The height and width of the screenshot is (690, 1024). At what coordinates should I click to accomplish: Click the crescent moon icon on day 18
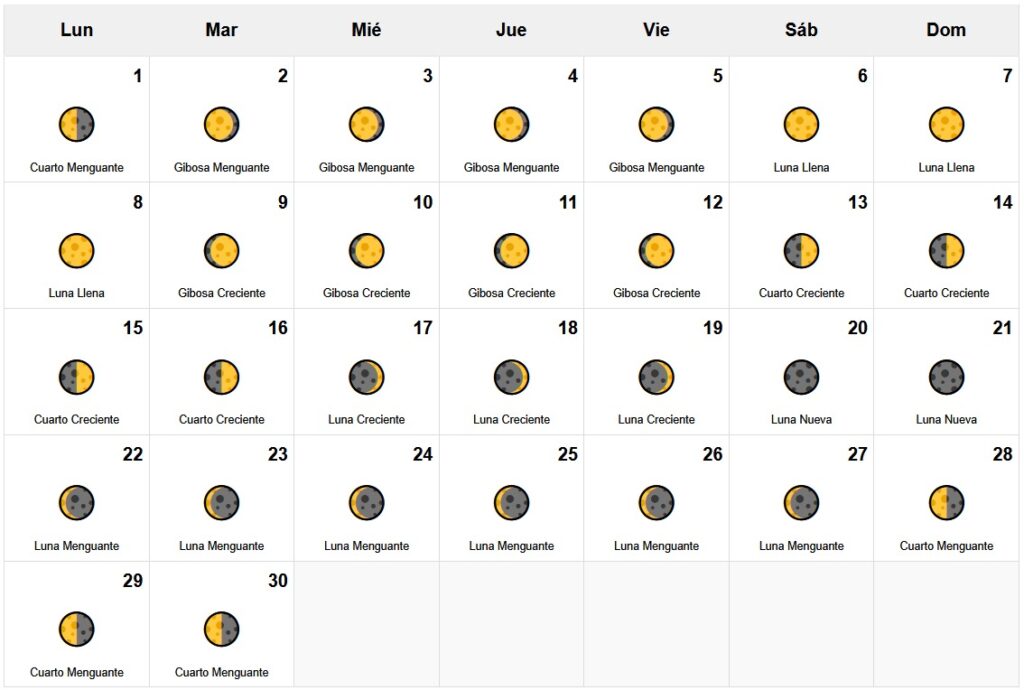coord(512,377)
